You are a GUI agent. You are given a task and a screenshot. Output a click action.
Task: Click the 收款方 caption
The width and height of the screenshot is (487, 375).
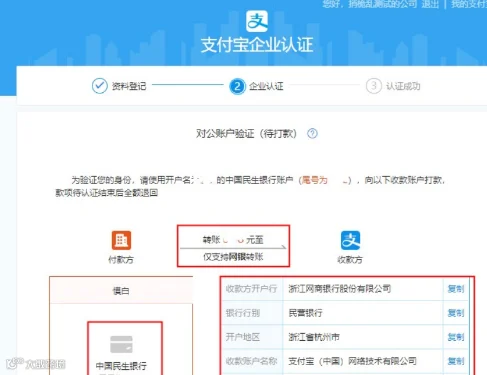[x=350, y=260]
